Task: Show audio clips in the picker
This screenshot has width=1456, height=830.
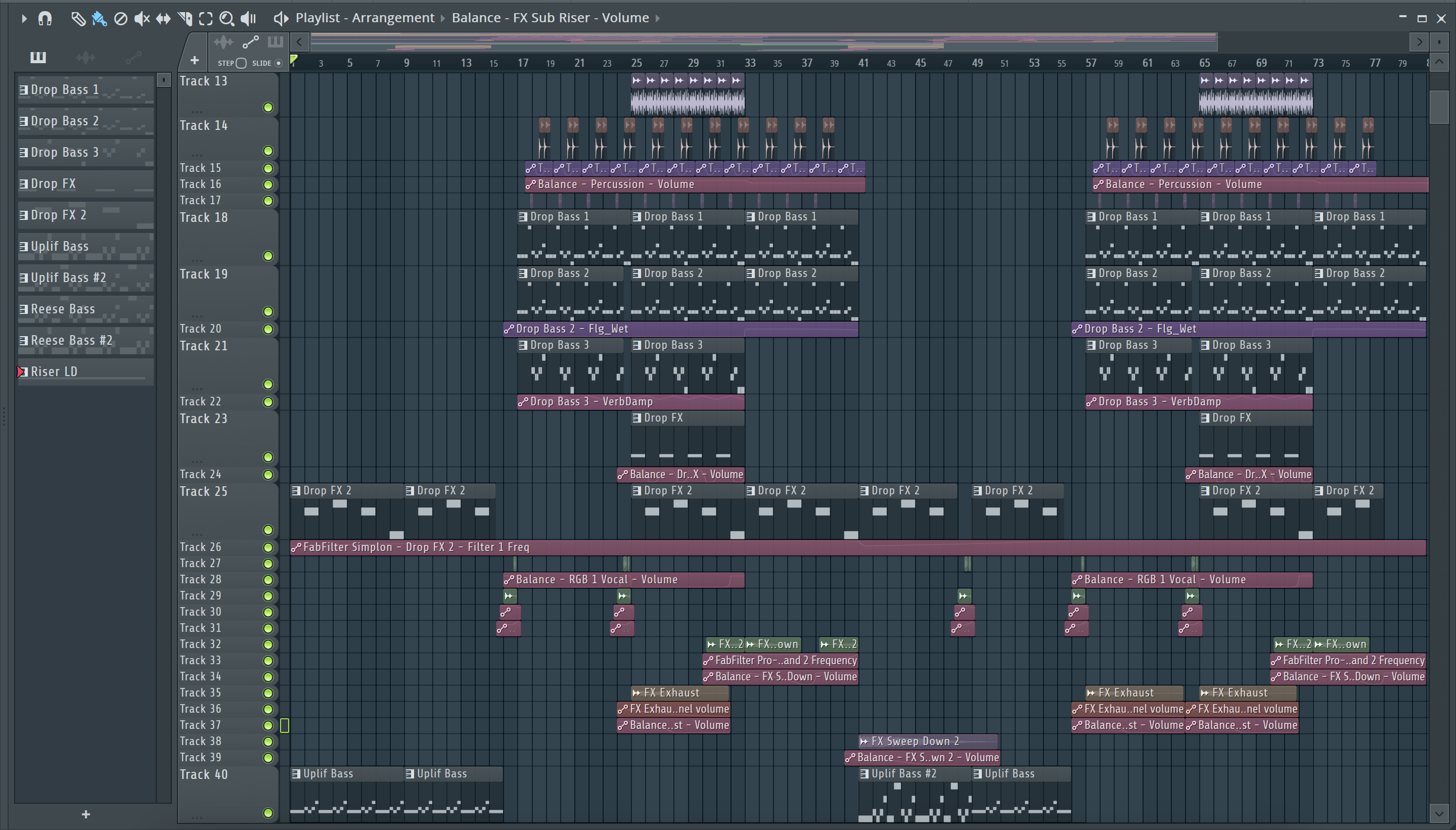Action: coord(85,57)
